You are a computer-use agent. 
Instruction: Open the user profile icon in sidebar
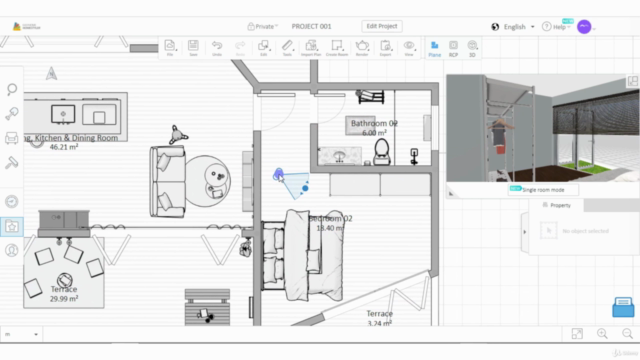(12, 250)
